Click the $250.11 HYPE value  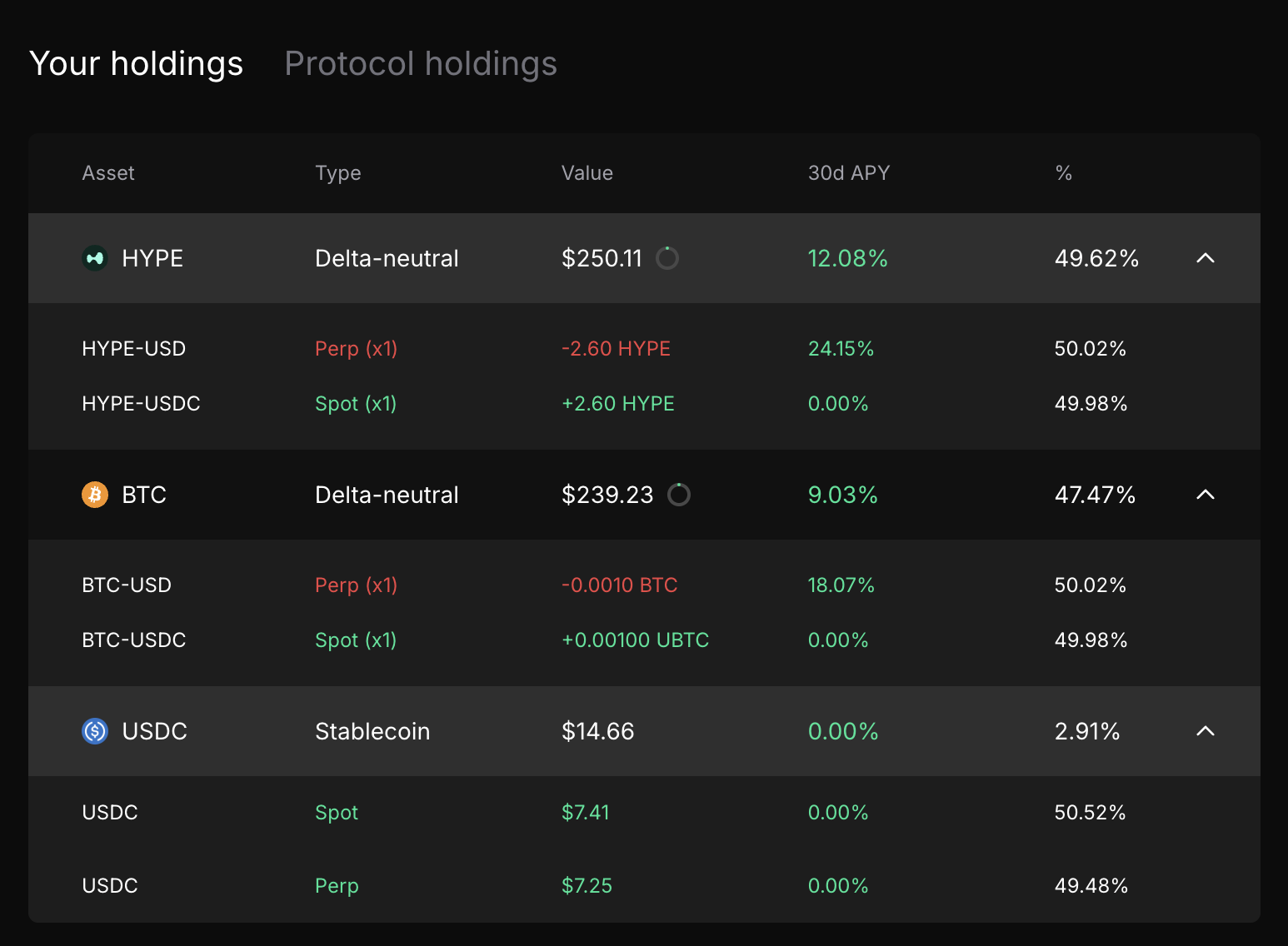click(x=602, y=258)
